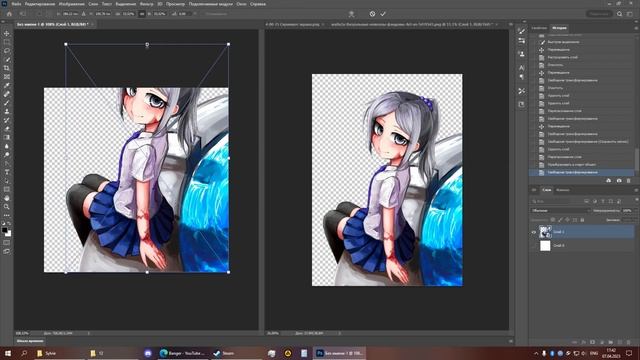Viewport: 640px width, 360px height.
Task: Cancel the transform in options bar
Action: click(x=372, y=14)
